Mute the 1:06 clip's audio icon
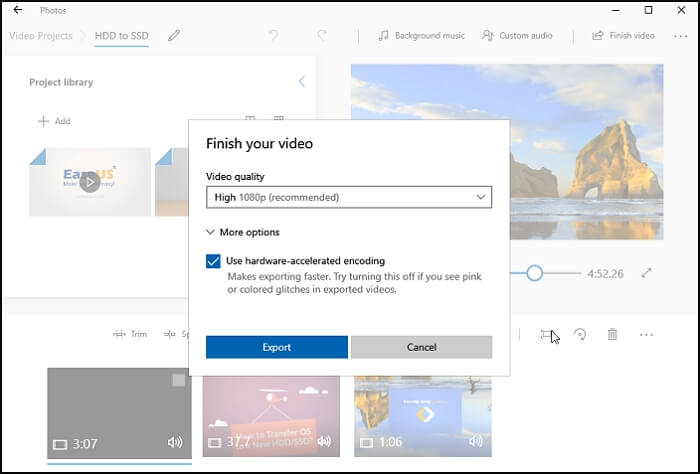700x474 pixels. point(475,442)
